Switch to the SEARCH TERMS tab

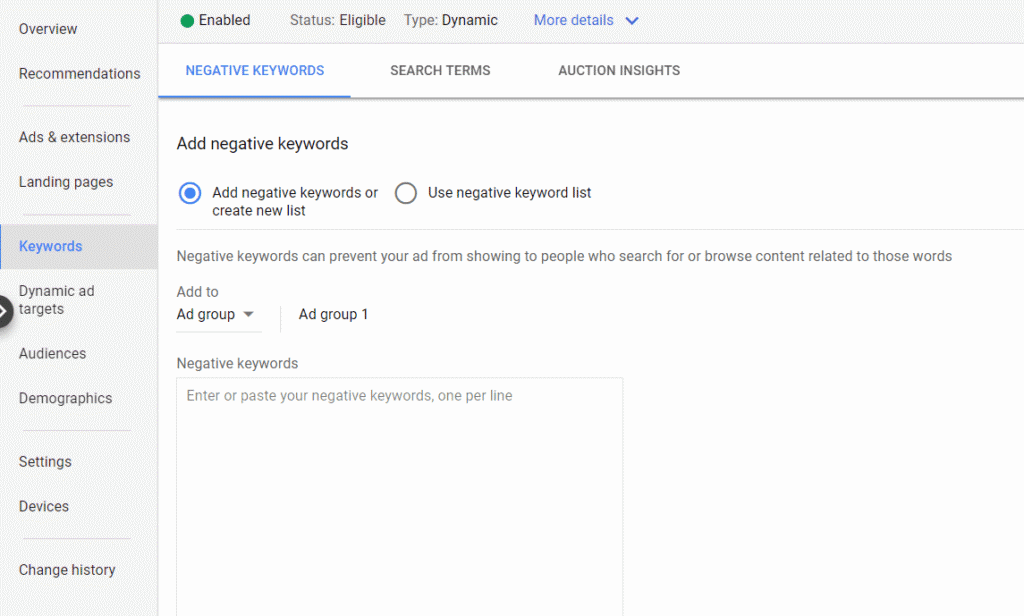pyautogui.click(x=440, y=70)
